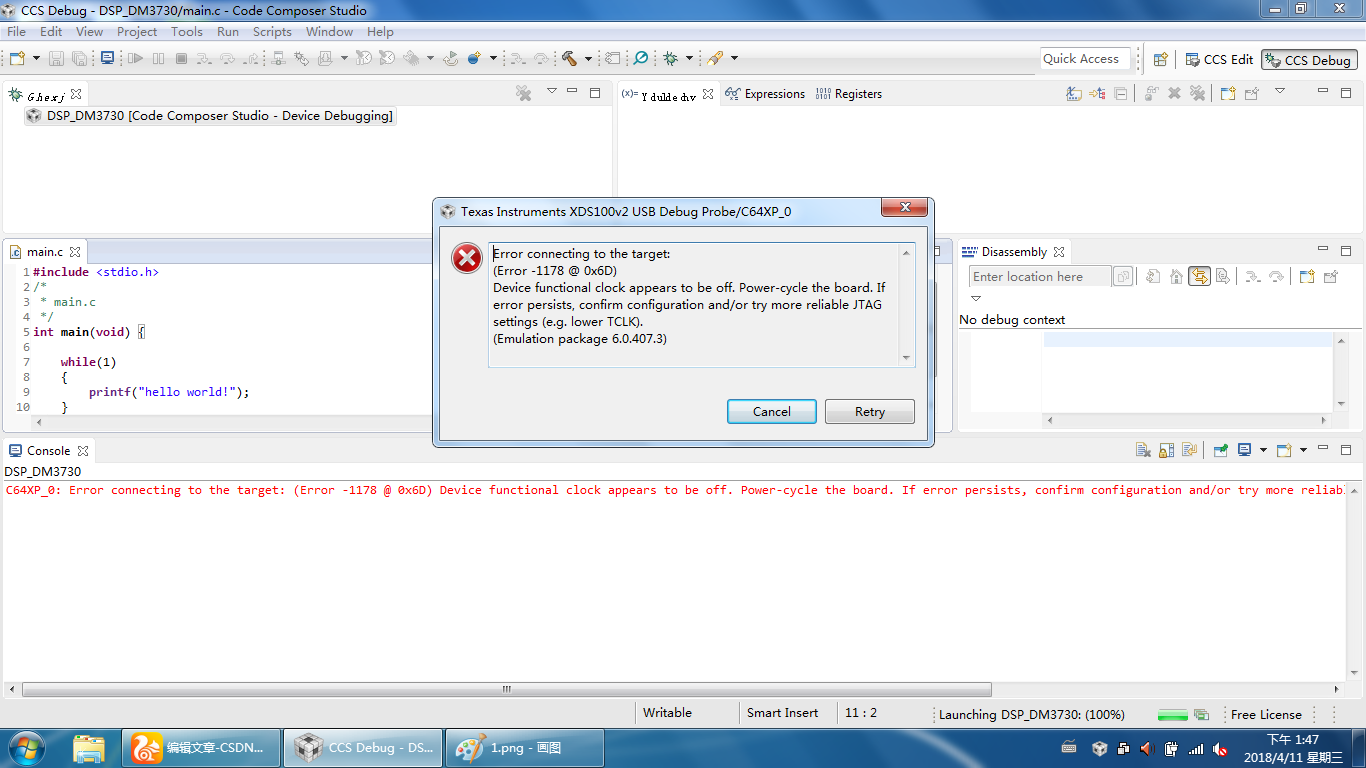
Task: Toggle Scroll Lock in Console view
Action: [1166, 451]
